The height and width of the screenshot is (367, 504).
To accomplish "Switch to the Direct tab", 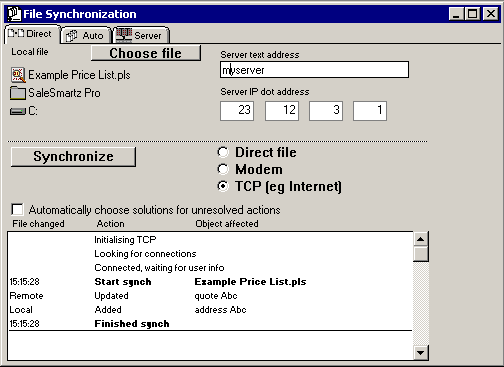I will pyautogui.click(x=32, y=34).
